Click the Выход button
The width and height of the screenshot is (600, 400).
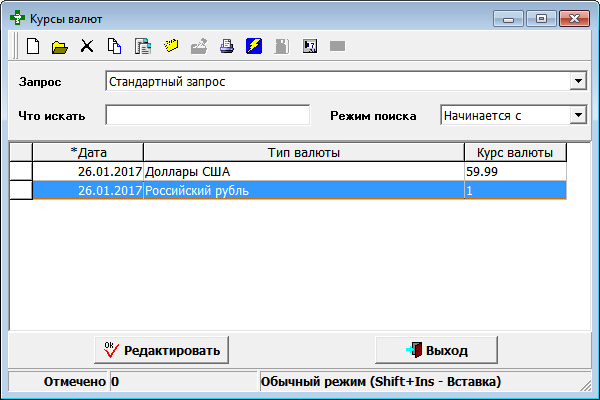tap(437, 350)
